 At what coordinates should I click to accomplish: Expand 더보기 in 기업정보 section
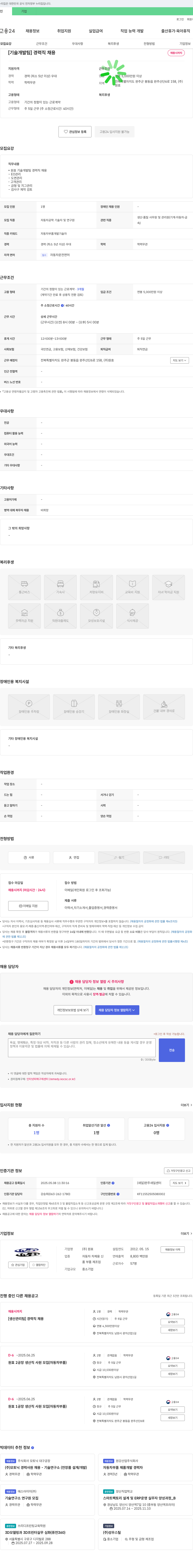click(186, 1233)
